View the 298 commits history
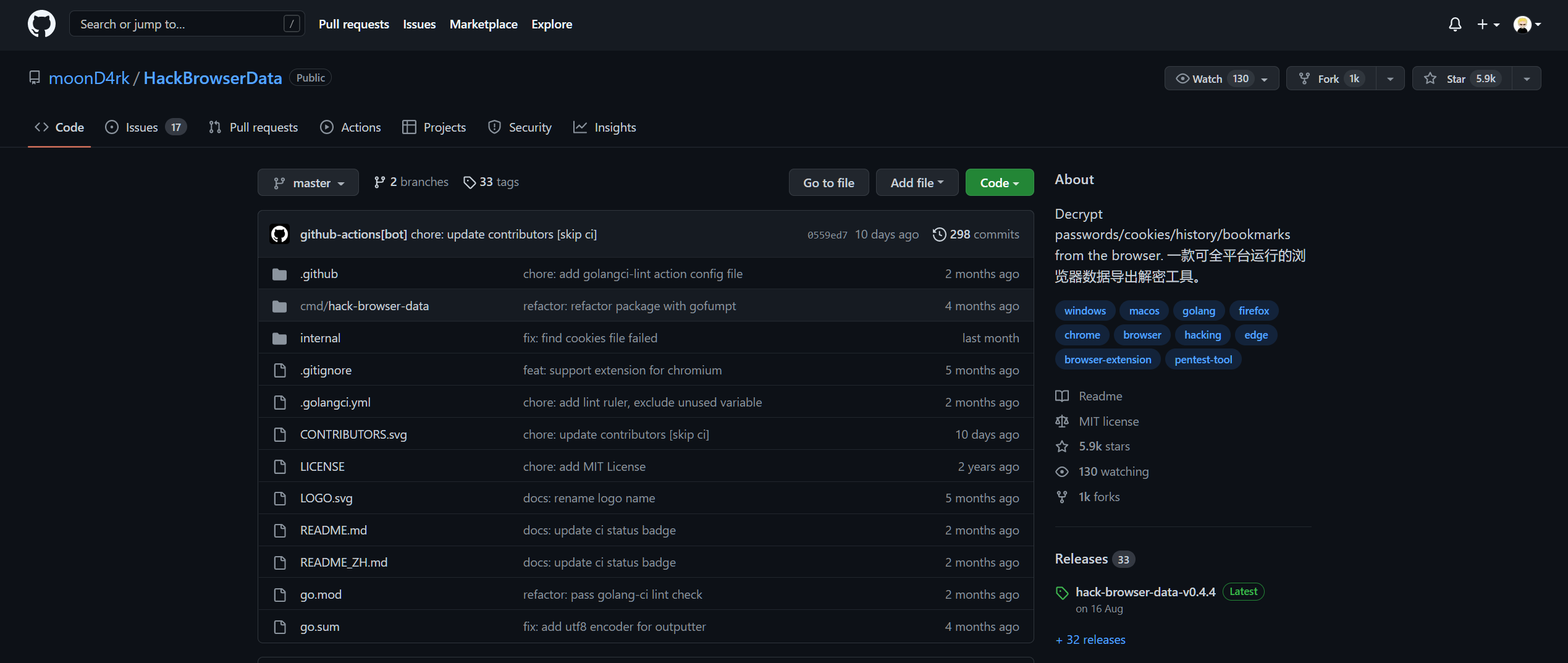 click(x=976, y=234)
